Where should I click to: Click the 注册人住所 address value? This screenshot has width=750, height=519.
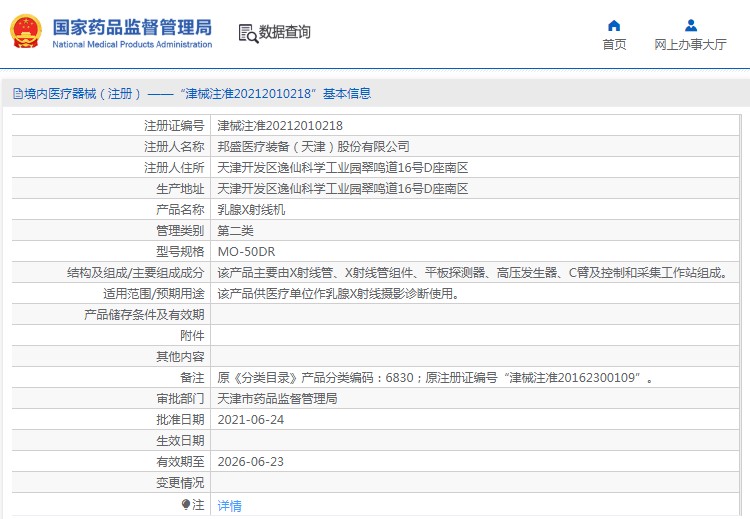click(342, 168)
